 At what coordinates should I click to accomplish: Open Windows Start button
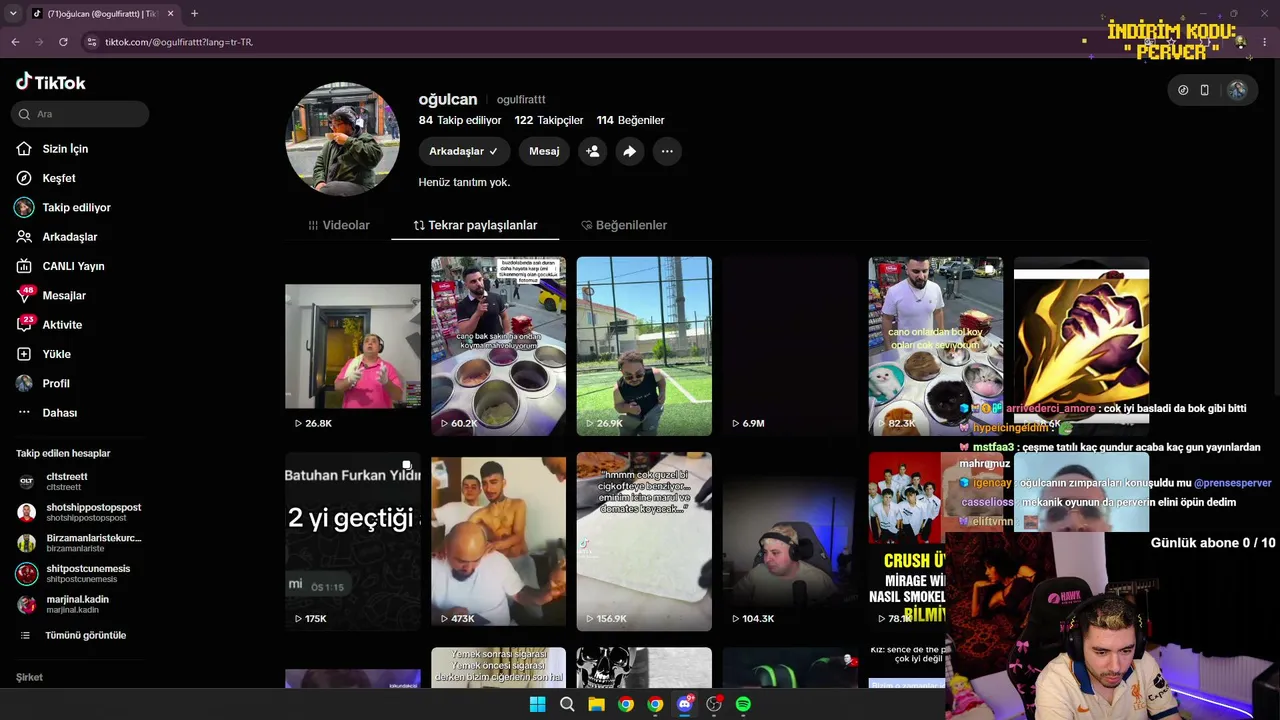point(537,704)
